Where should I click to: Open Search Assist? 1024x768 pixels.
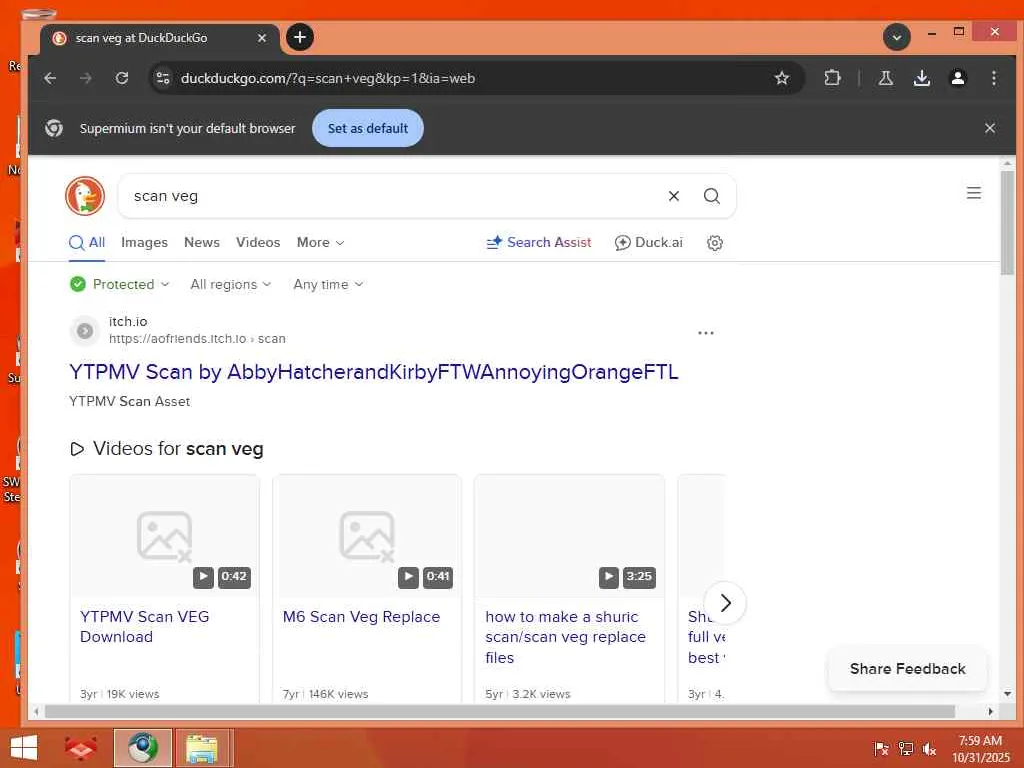[x=539, y=242]
